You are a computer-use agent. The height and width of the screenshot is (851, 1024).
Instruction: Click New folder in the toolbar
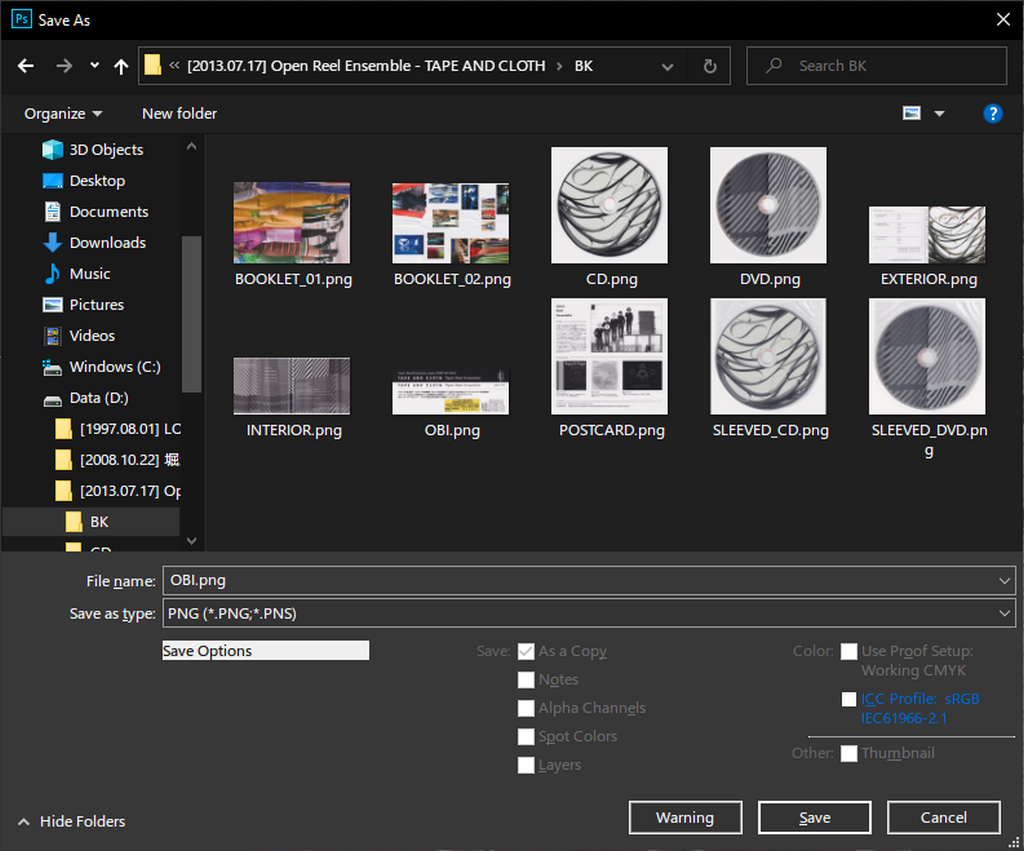pos(179,113)
